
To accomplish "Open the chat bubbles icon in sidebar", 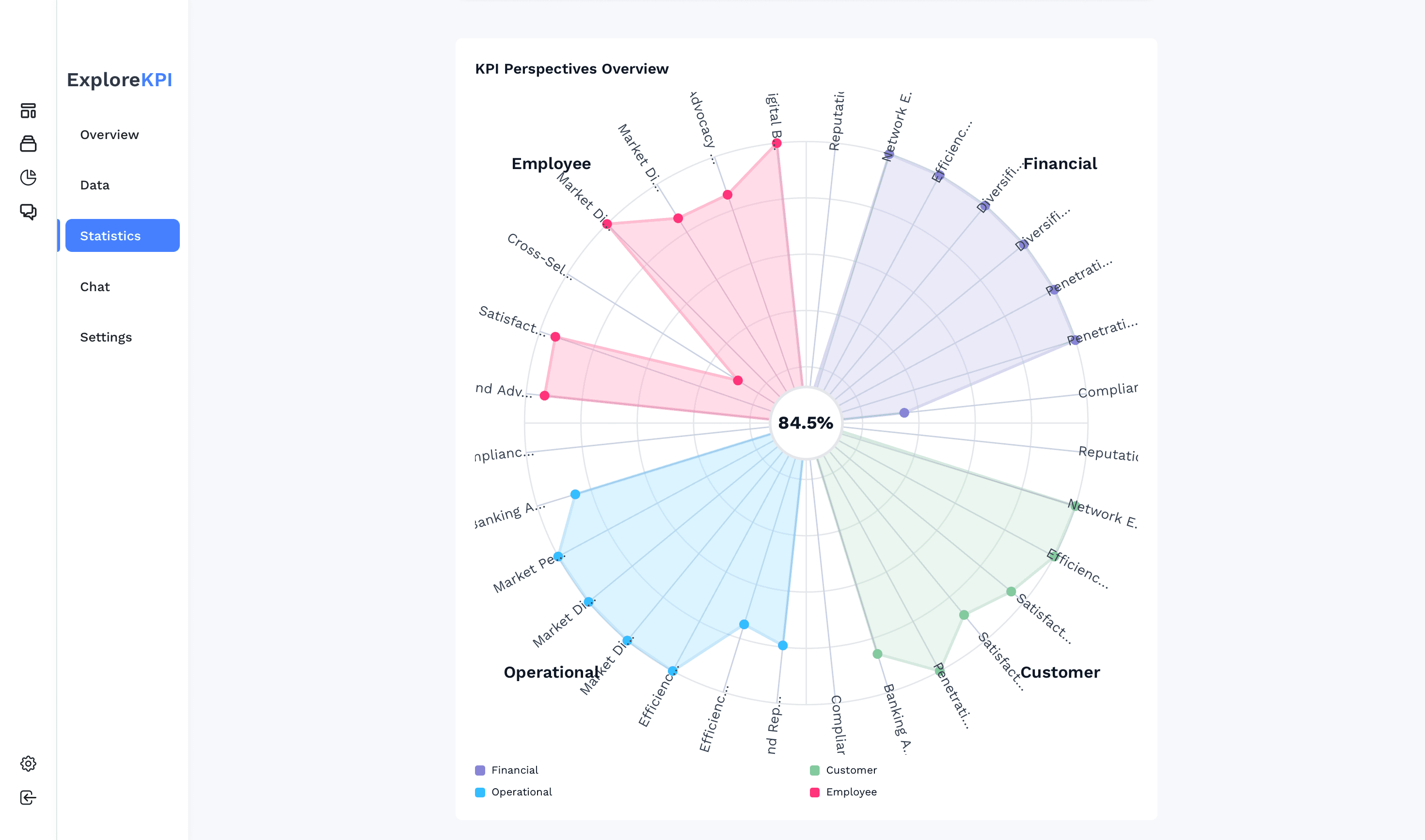I will 28,212.
